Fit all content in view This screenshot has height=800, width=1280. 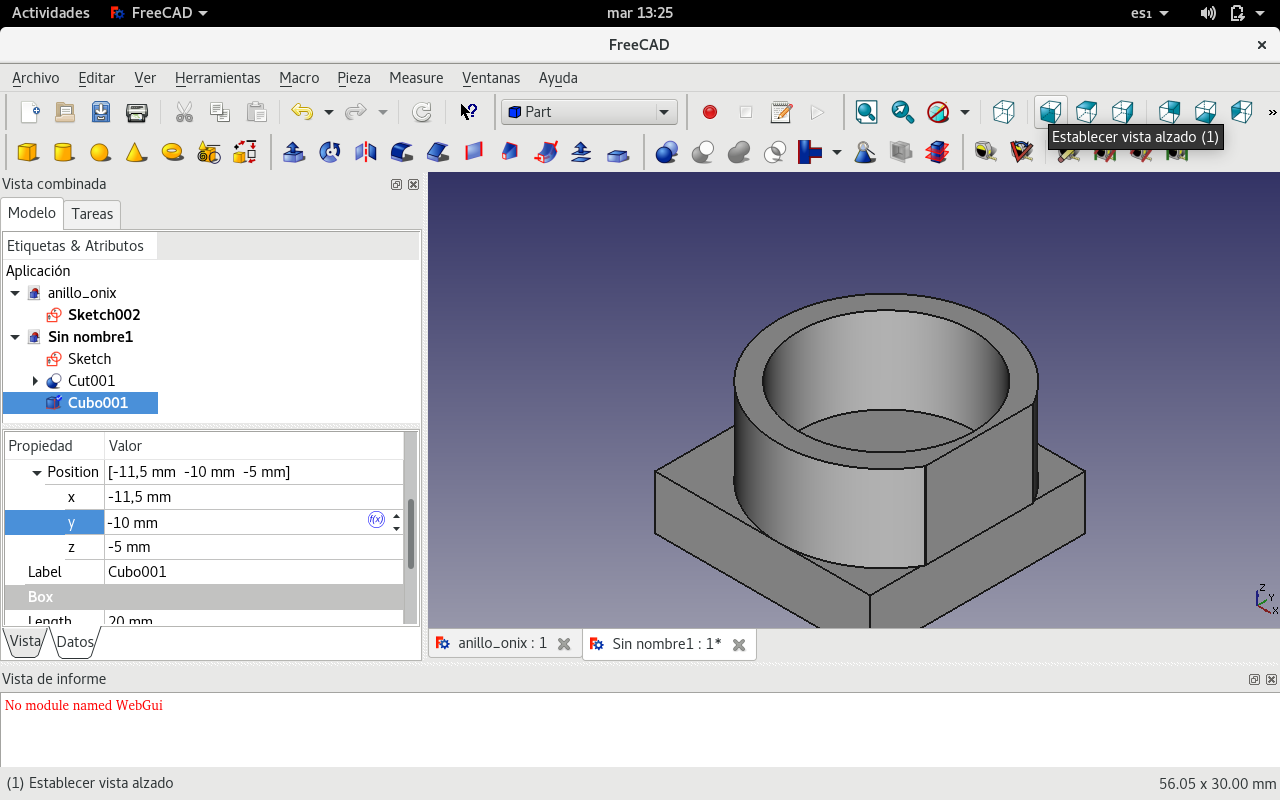[866, 112]
